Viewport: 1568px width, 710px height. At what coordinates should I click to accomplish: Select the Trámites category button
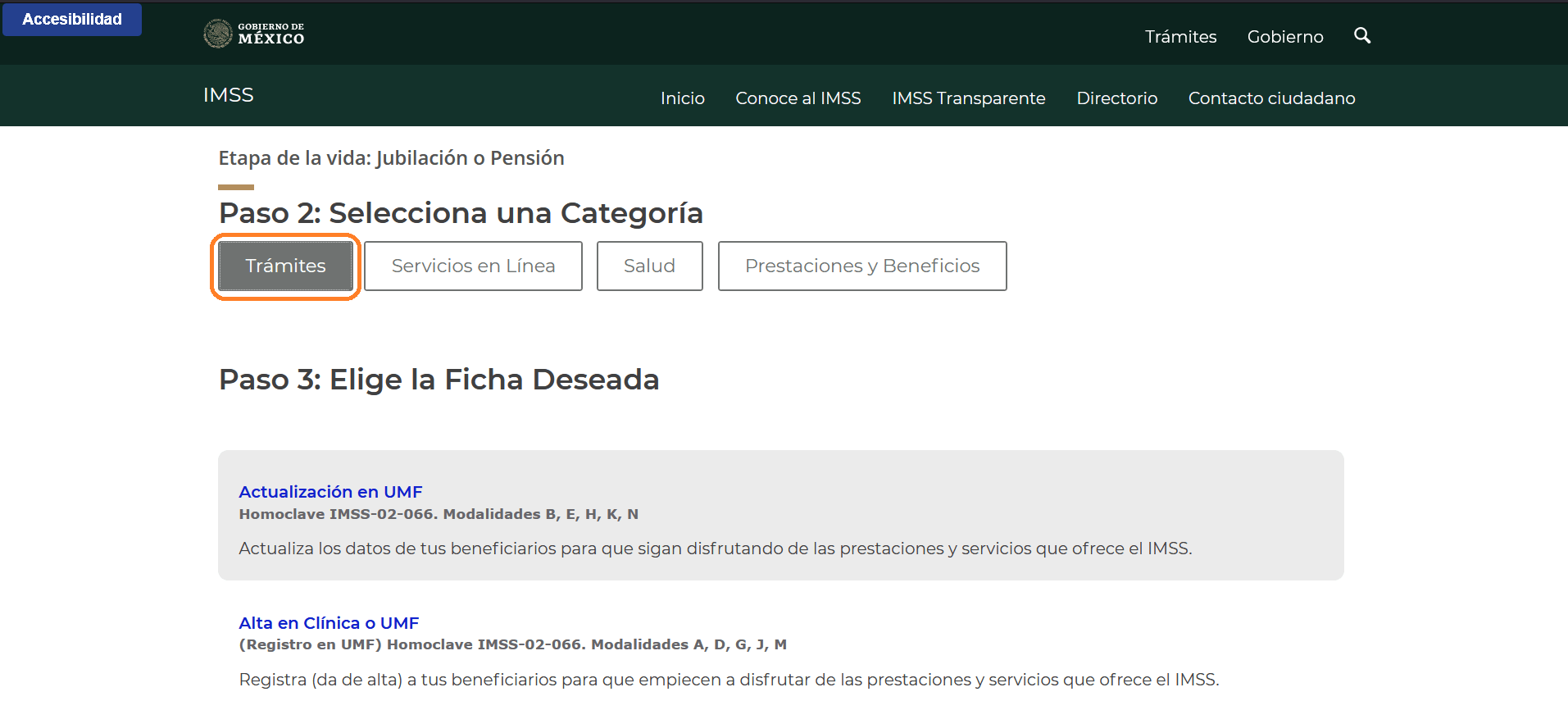pos(285,266)
